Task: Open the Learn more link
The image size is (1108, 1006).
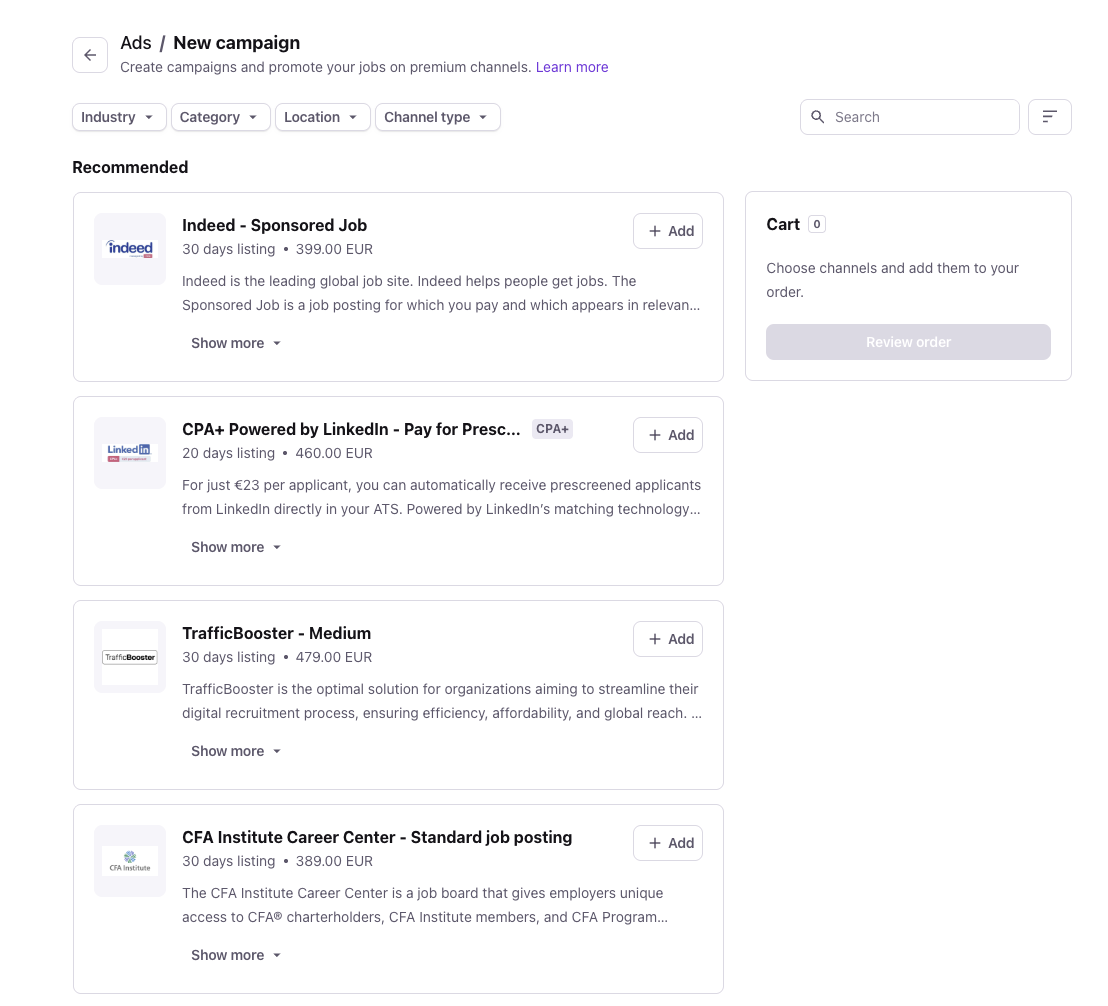Action: click(x=572, y=67)
